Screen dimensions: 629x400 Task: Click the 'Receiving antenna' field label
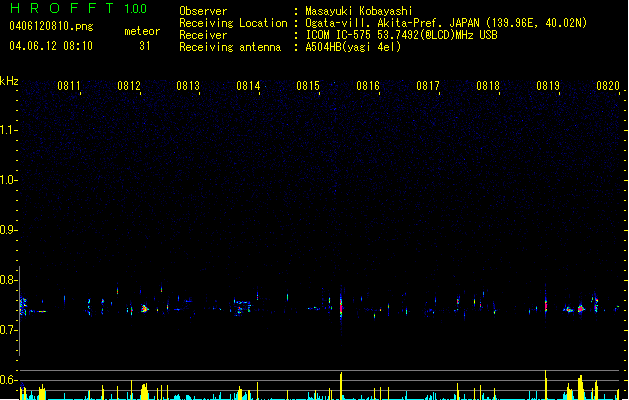click(x=230, y=47)
